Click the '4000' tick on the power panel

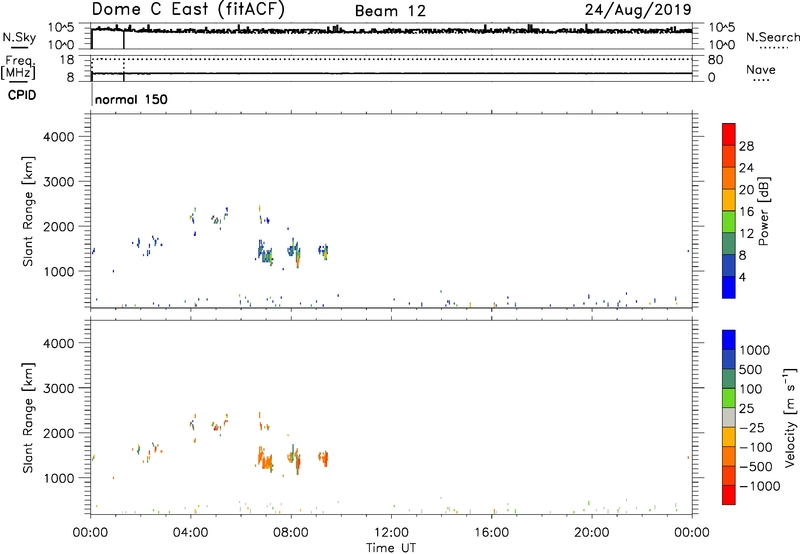tap(59, 137)
